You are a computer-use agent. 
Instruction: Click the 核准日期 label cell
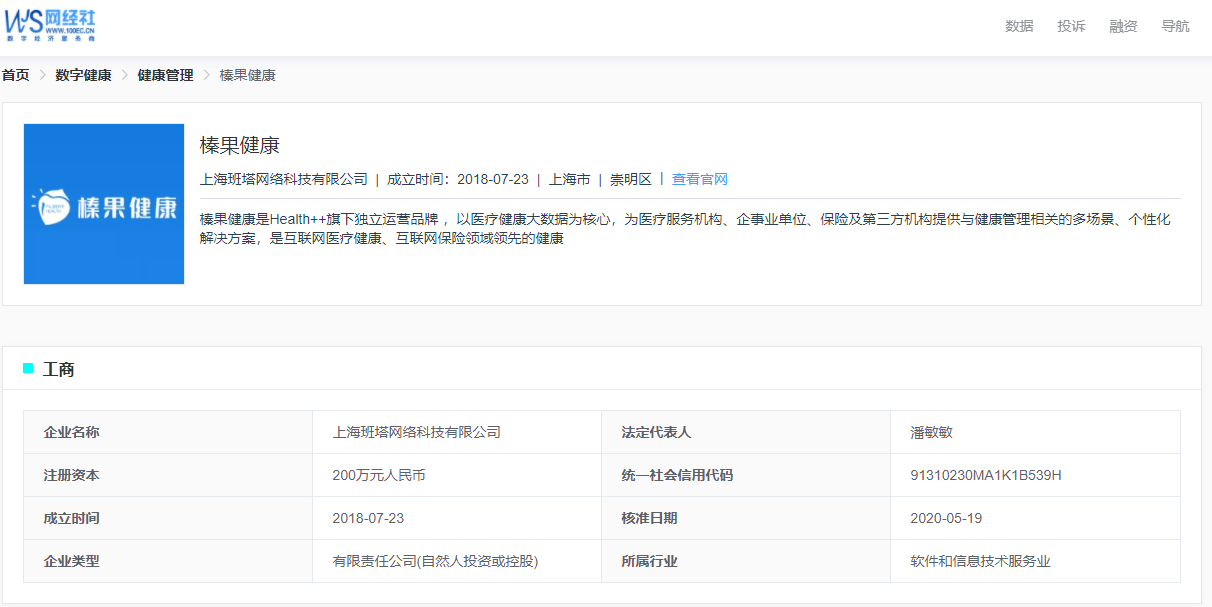746,518
